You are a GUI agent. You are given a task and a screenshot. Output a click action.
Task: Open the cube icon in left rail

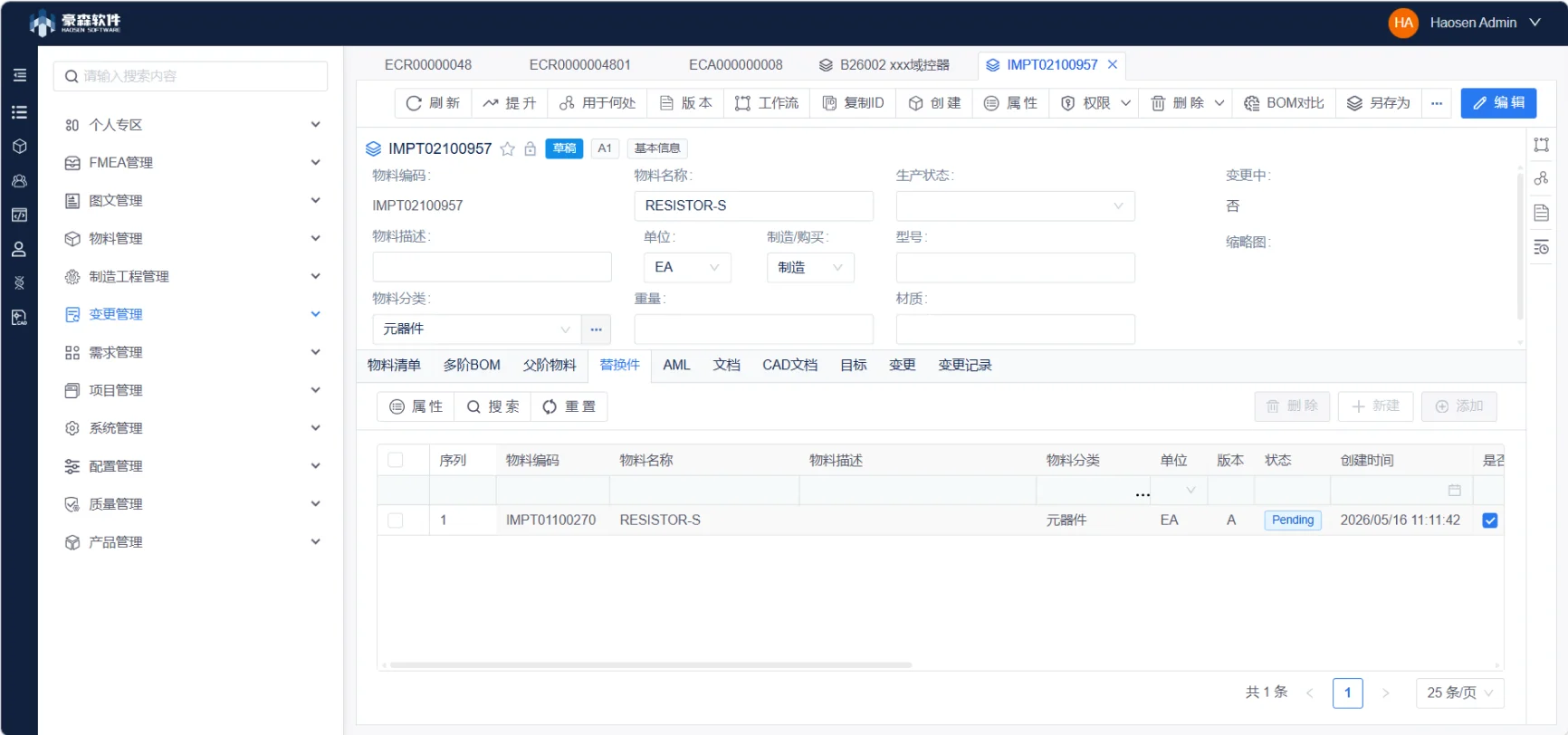pos(19,147)
